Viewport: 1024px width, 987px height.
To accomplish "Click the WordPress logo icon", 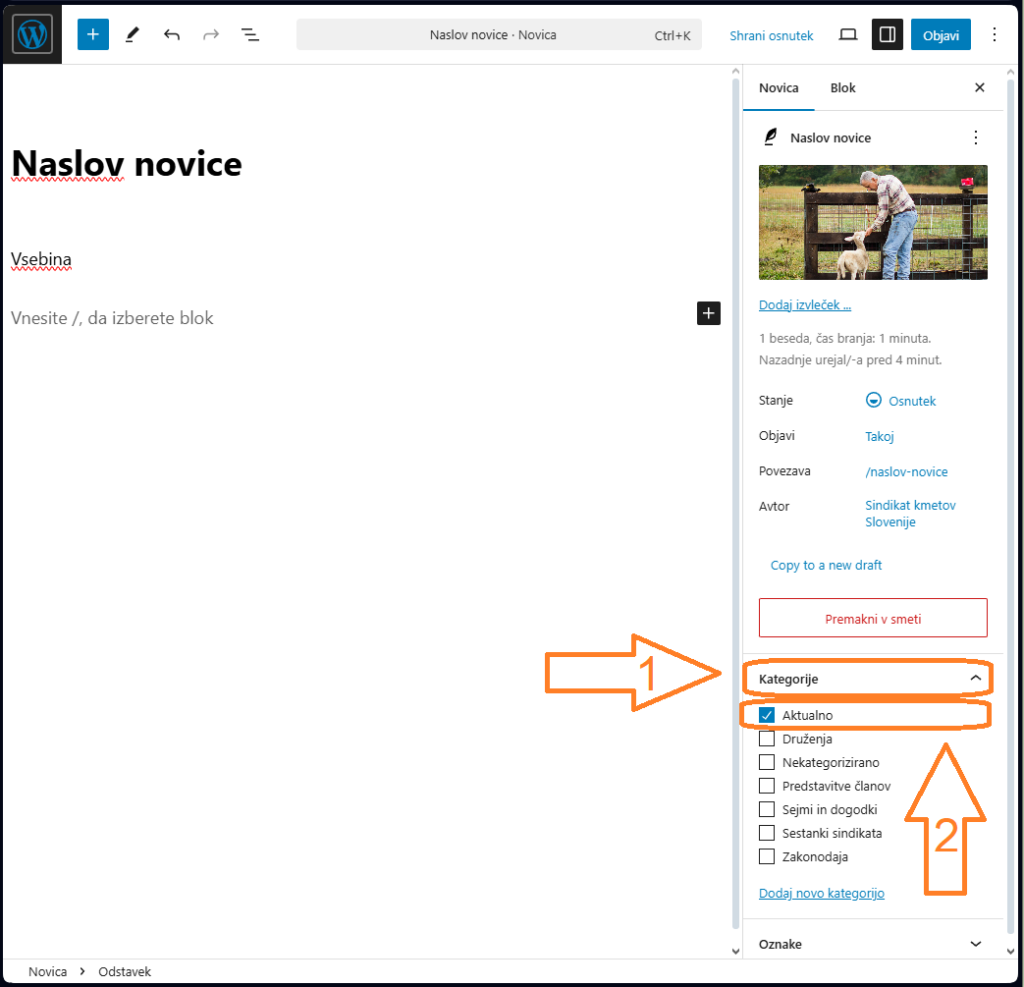I will point(32,35).
